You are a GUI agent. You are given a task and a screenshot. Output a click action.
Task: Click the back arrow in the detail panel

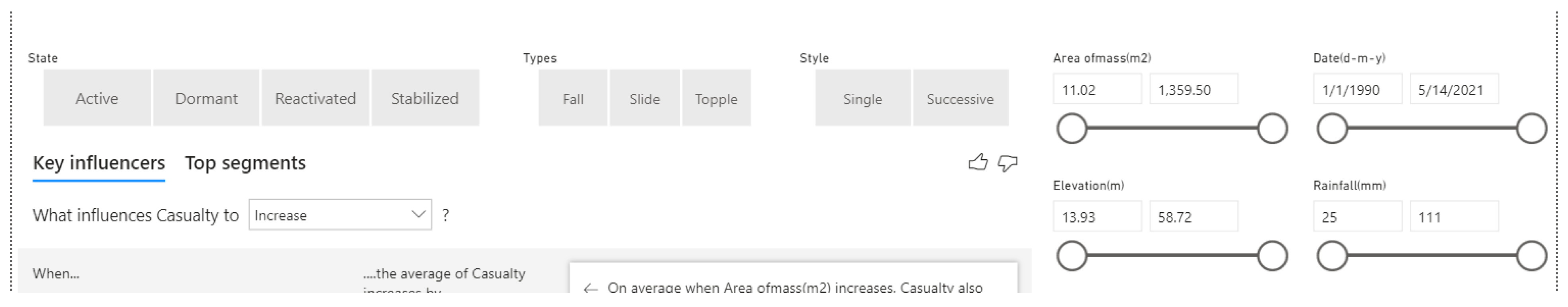(x=590, y=288)
